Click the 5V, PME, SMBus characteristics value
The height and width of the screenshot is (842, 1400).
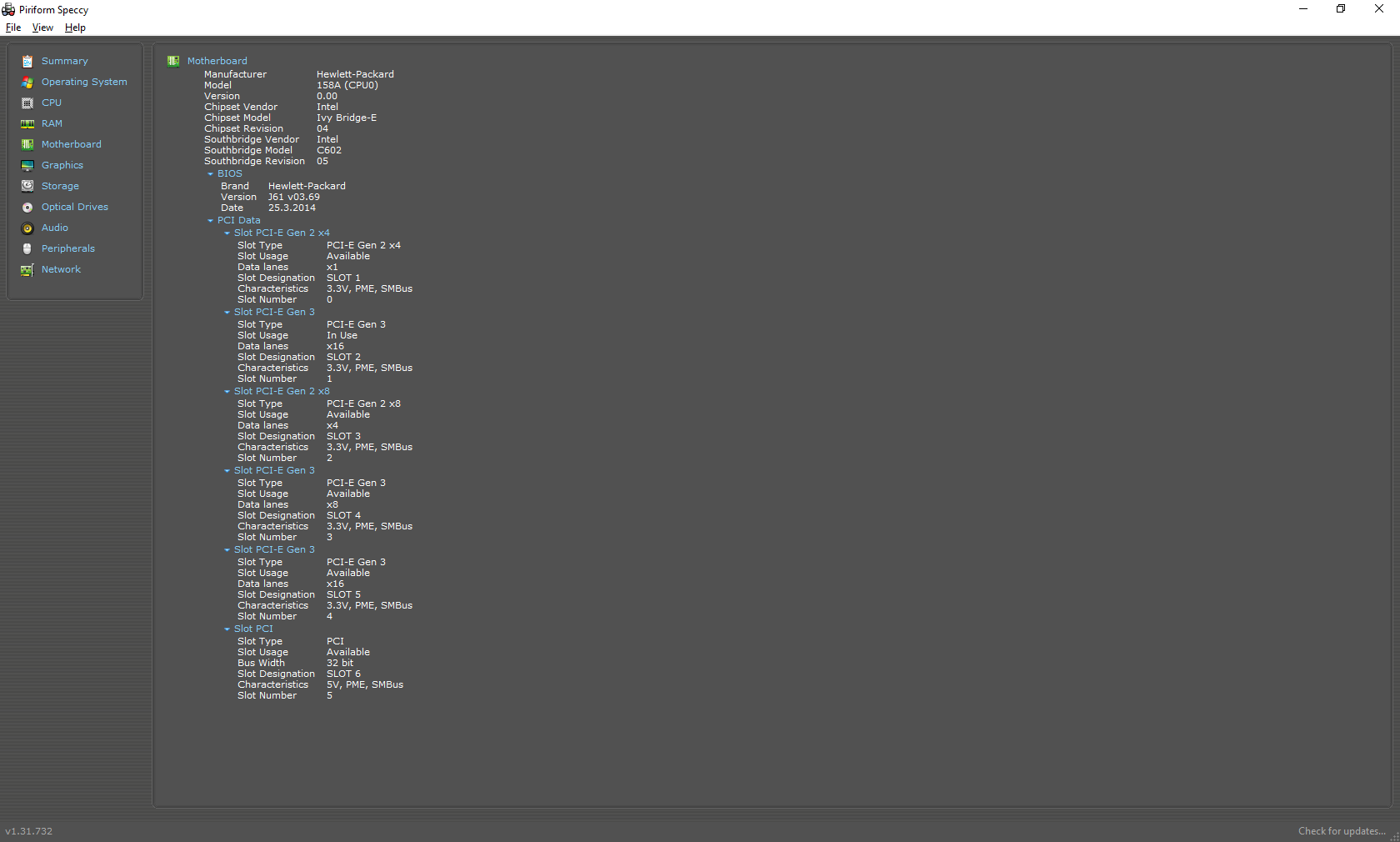pyautogui.click(x=365, y=684)
